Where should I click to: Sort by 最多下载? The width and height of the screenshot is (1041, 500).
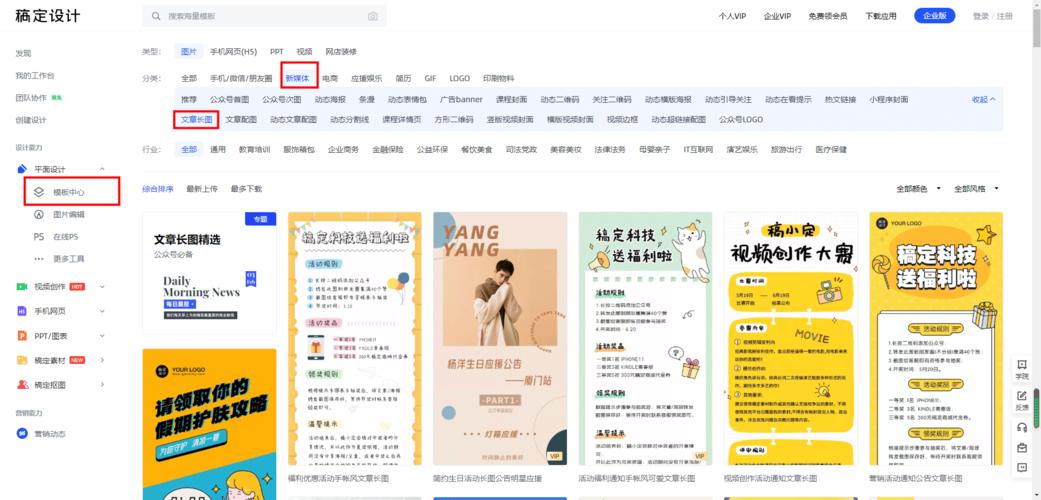pos(246,189)
